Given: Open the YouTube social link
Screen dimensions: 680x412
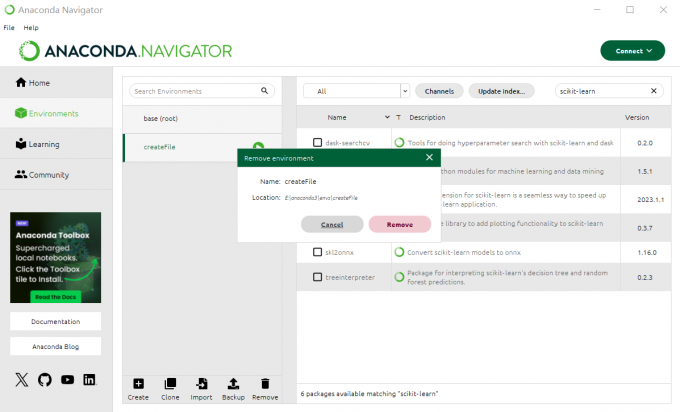Looking at the screenshot, I should pyautogui.click(x=67, y=380).
